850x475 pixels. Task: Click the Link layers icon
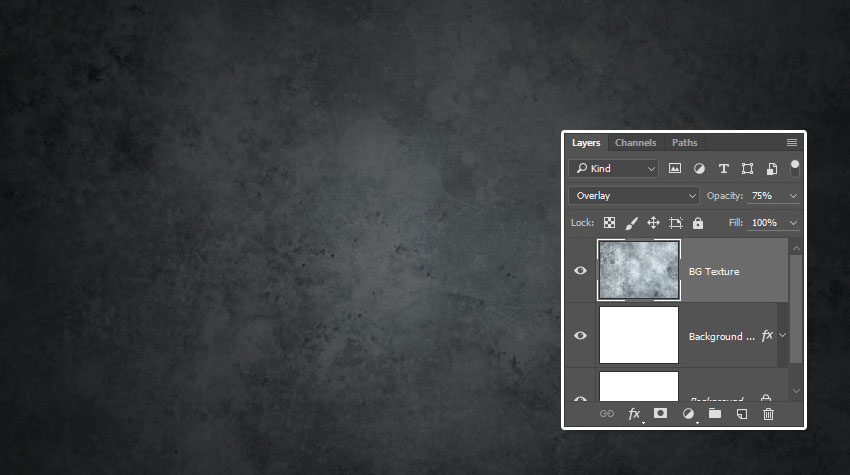[607, 414]
